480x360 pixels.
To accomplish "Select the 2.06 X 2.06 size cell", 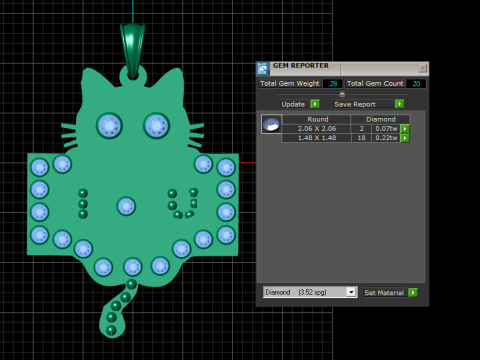I will [317, 129].
